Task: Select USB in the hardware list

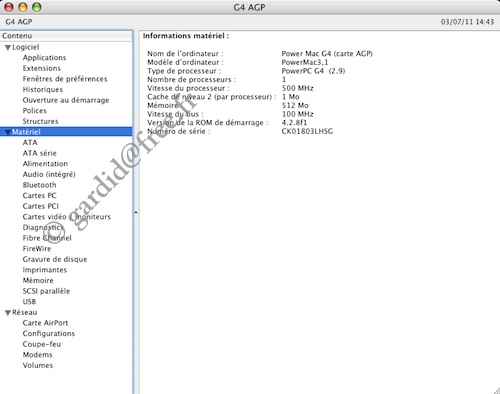Action: point(29,302)
